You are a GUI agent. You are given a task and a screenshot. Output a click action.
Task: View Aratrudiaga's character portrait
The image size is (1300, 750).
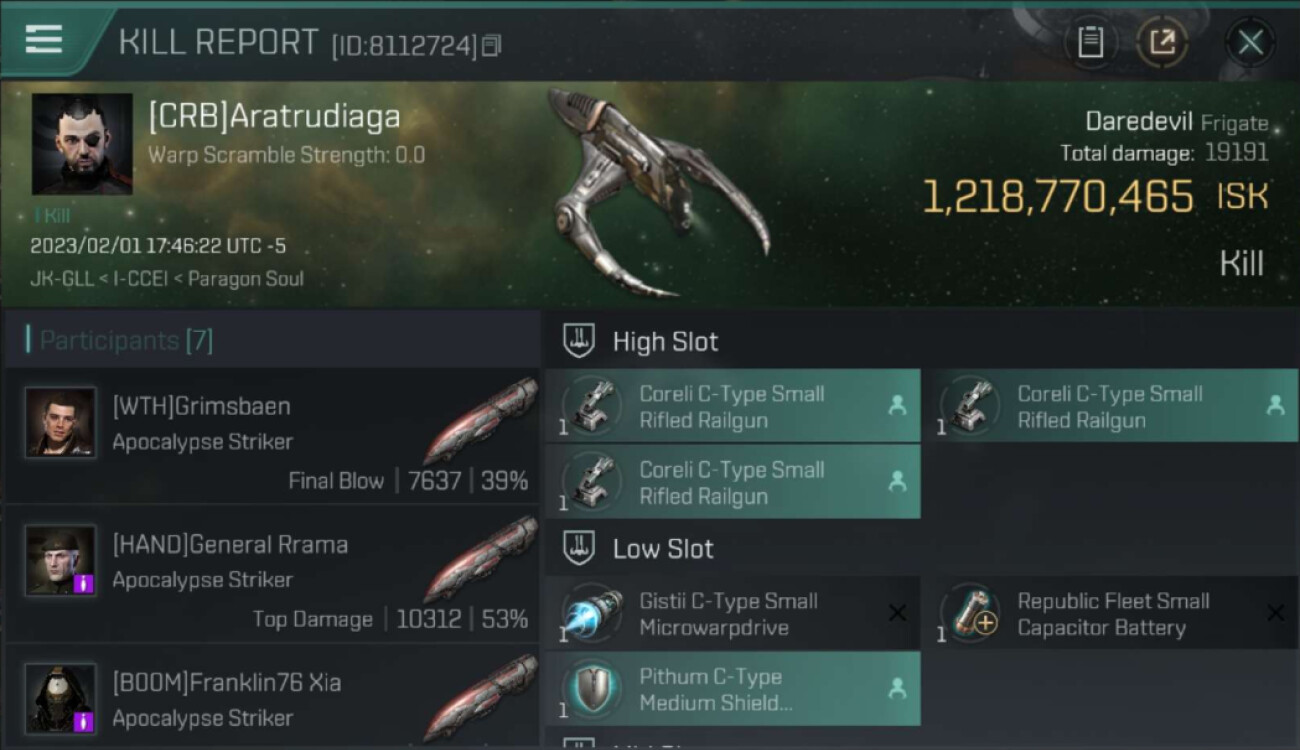point(82,144)
